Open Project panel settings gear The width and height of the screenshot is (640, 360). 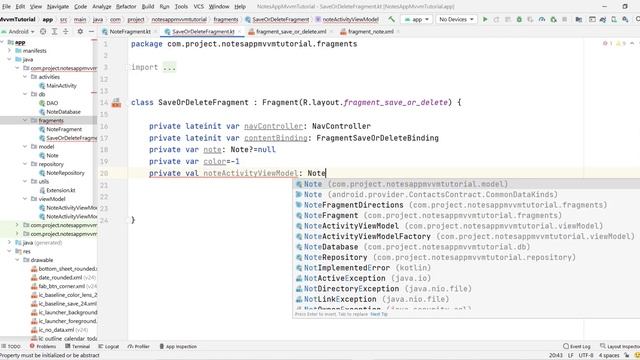[x=80, y=31]
